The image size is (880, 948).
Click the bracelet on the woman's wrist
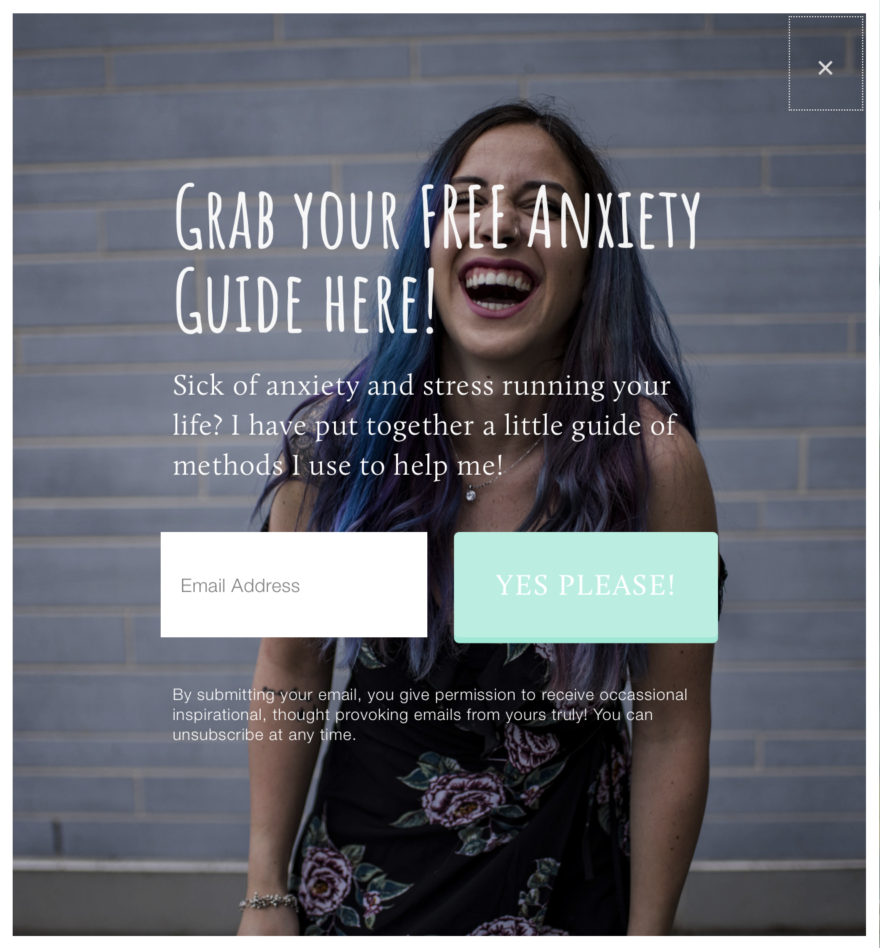[269, 901]
